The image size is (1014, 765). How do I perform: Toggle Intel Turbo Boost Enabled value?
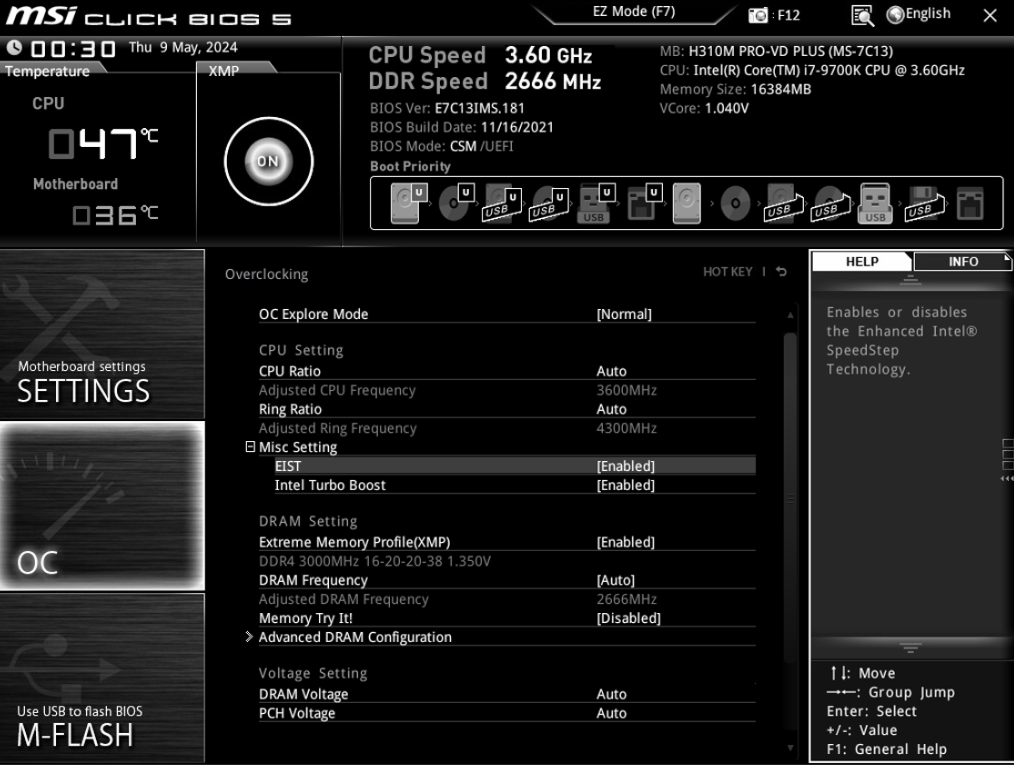click(625, 485)
